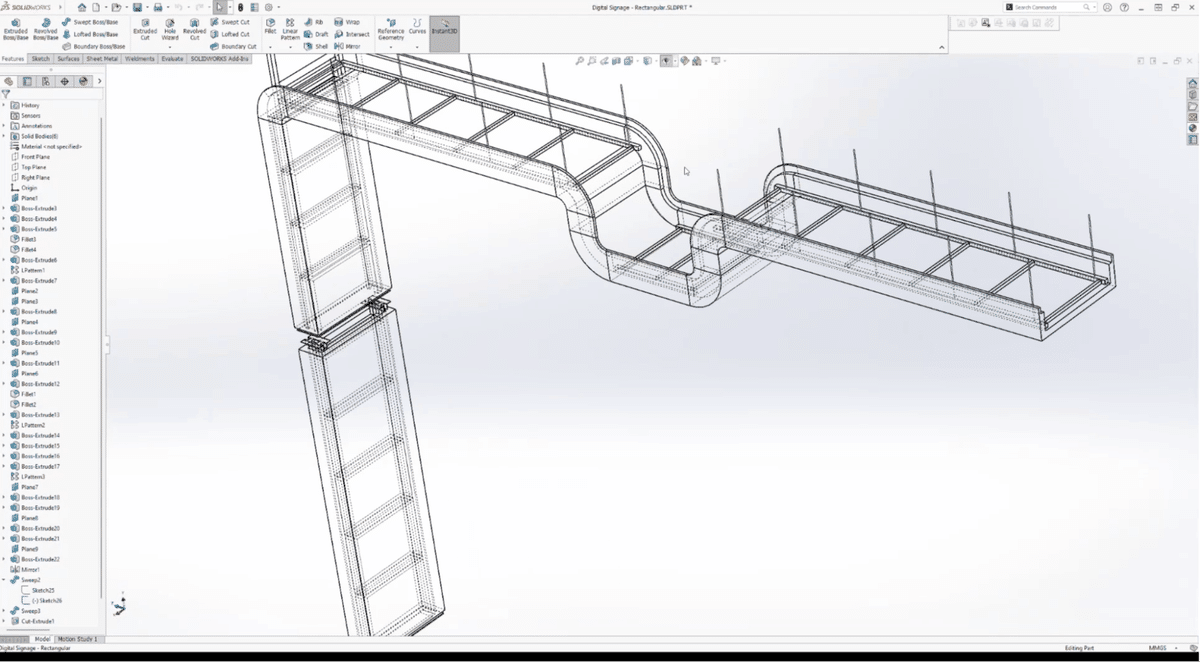Expand the manager panel tabs with the arrow
The height and width of the screenshot is (662, 1200).
tap(99, 81)
